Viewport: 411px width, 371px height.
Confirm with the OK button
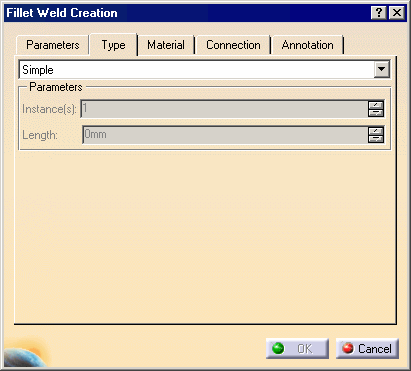pos(297,349)
